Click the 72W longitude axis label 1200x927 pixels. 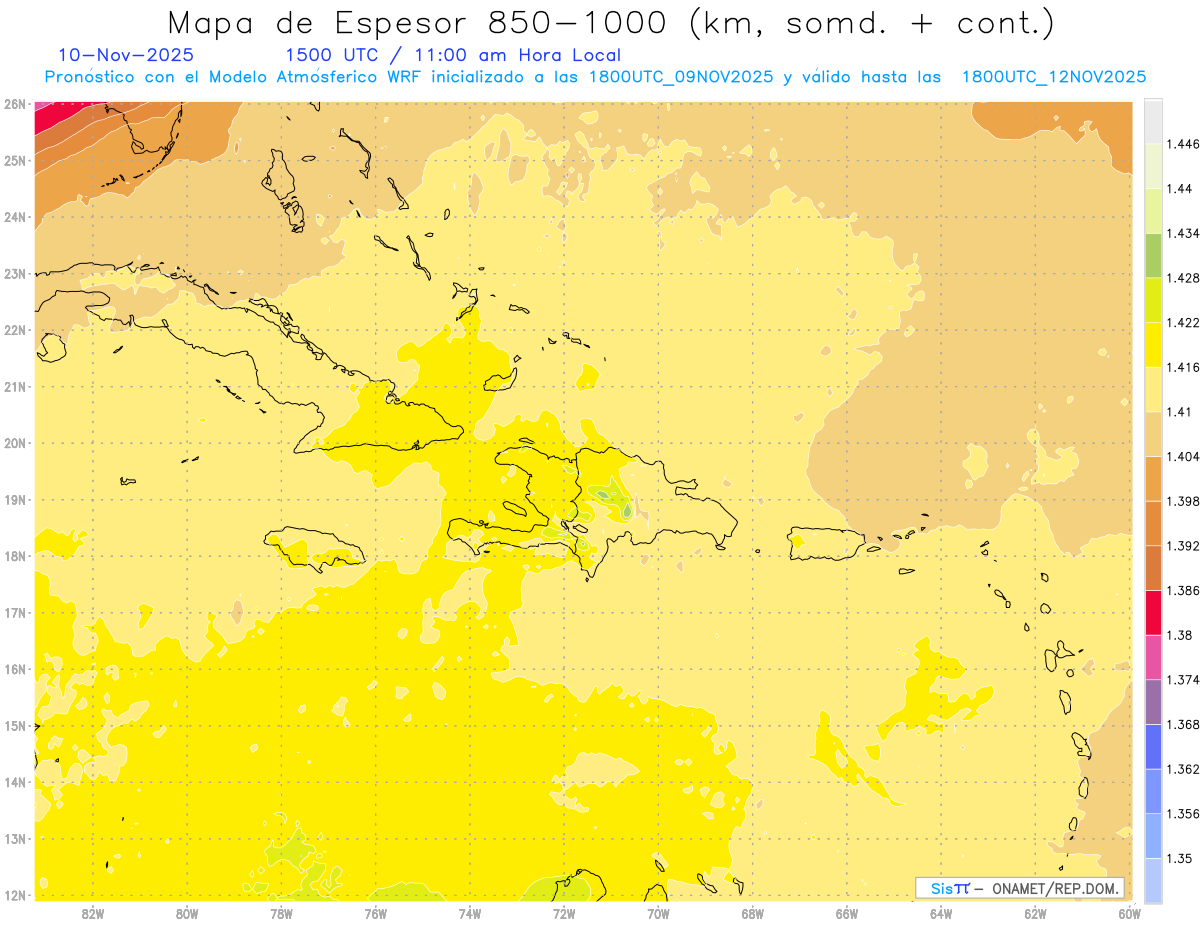[x=564, y=913]
